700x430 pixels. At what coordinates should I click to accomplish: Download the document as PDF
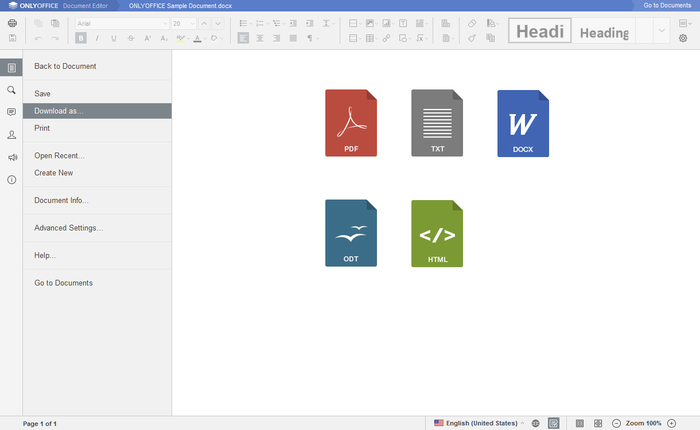pos(351,123)
